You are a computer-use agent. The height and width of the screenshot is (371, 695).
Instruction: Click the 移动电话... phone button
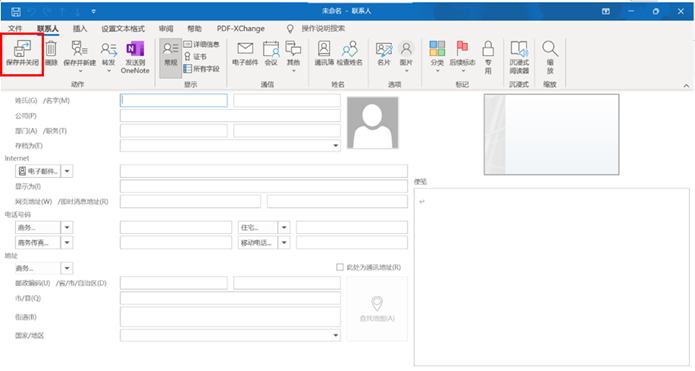click(258, 242)
